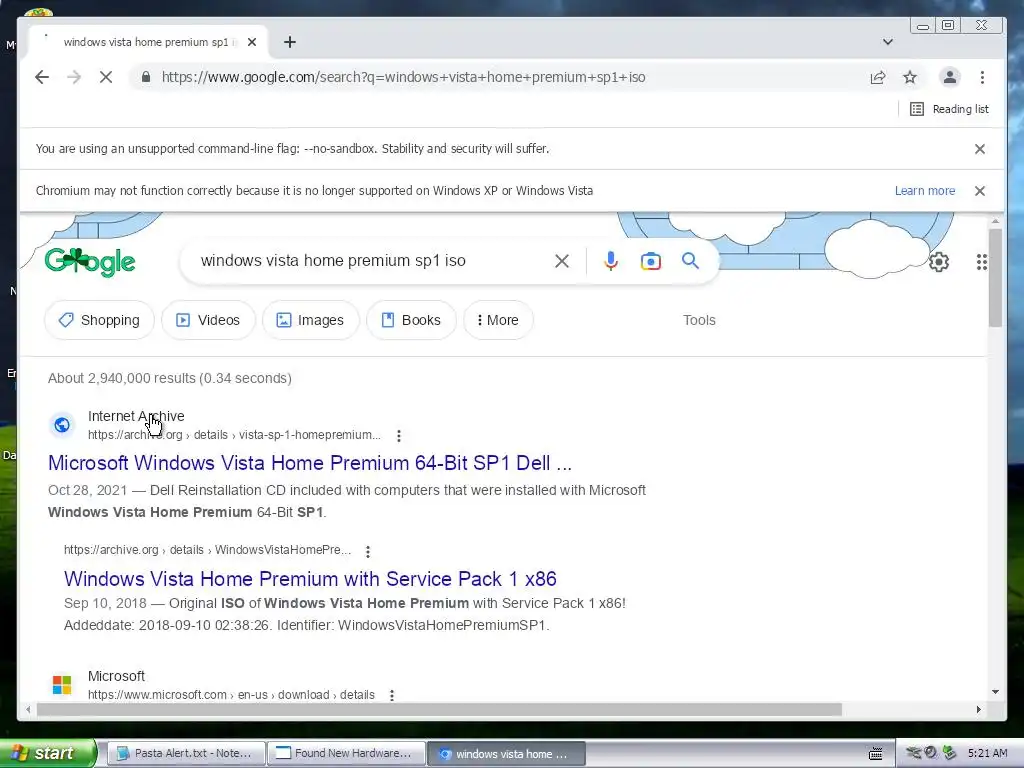
Task: Click the scroll down arrow
Action: tap(995, 692)
